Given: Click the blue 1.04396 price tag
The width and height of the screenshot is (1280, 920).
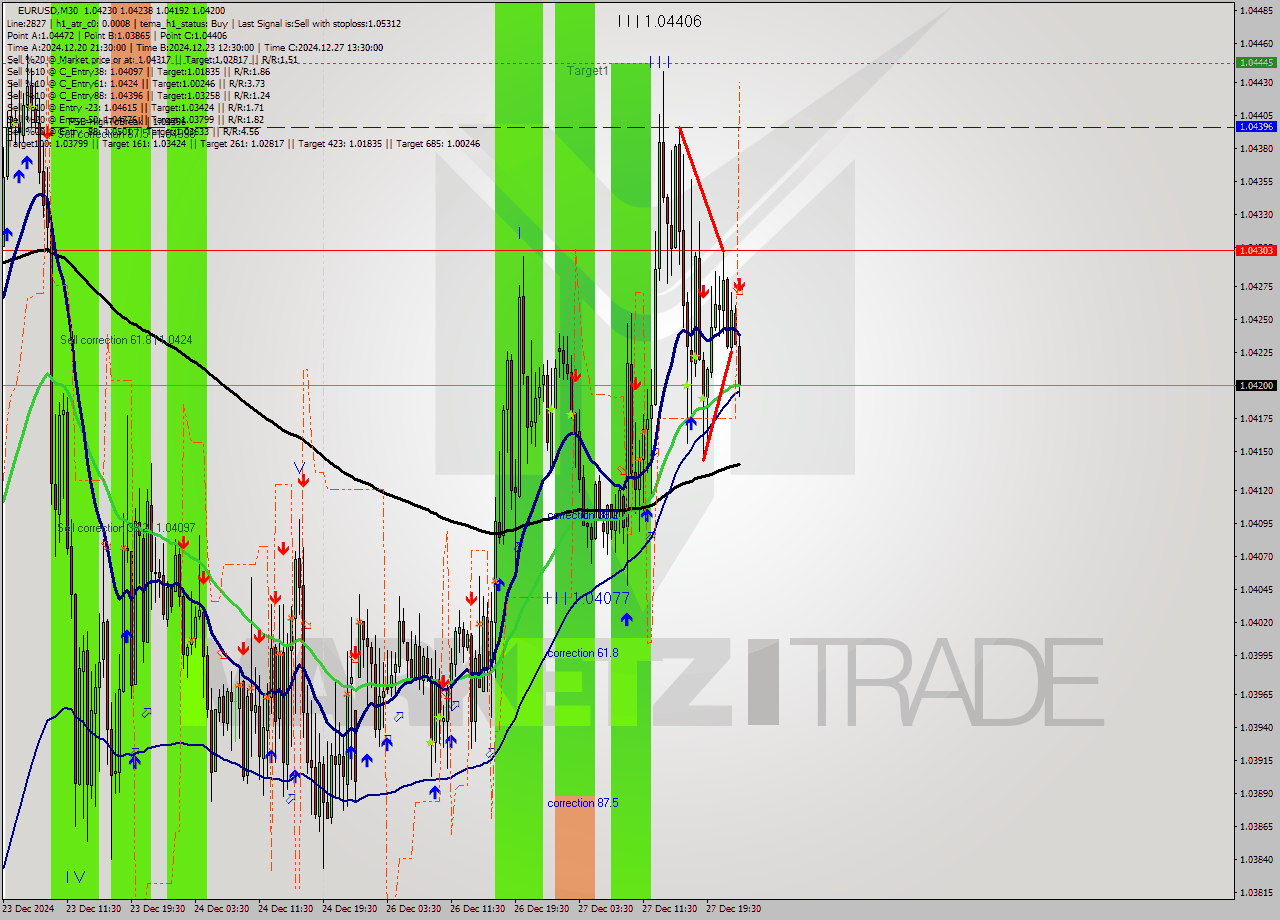Looking at the screenshot, I should (1256, 126).
